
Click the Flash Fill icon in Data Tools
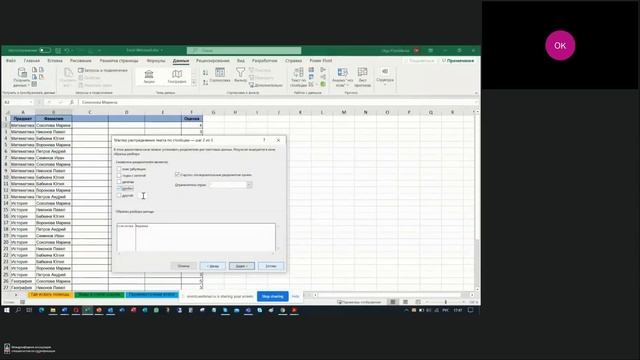tap(311, 70)
